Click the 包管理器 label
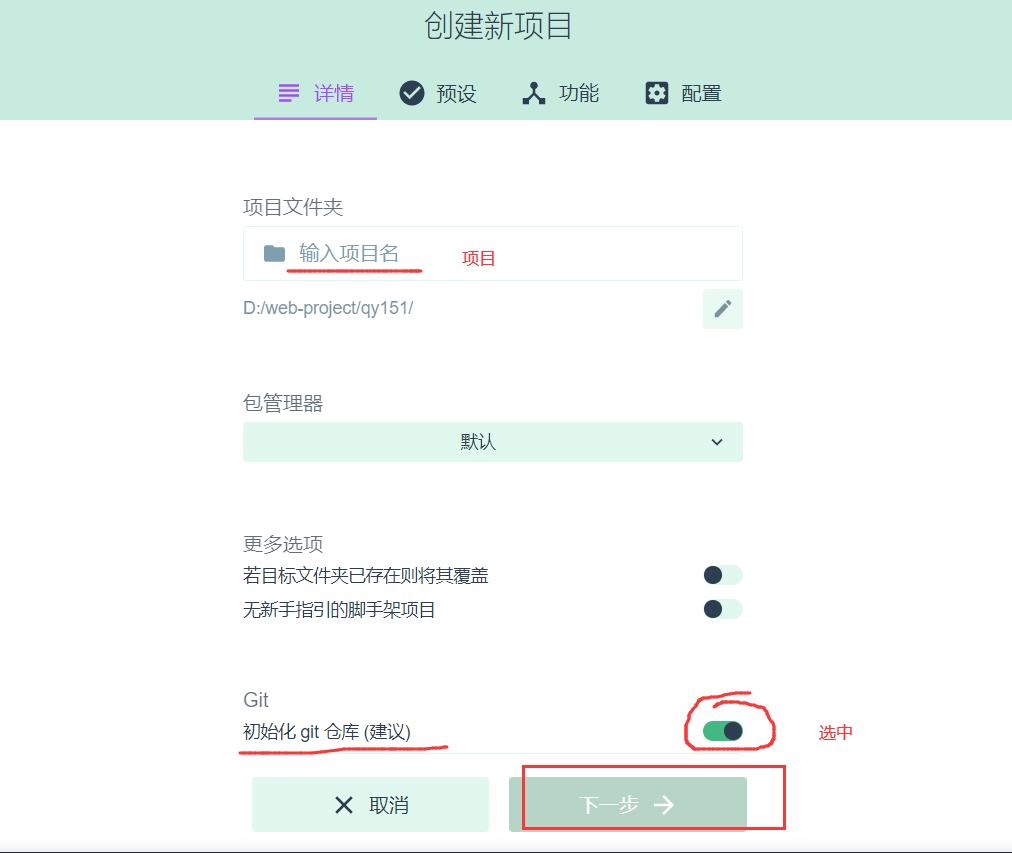Viewport: 1012px width, 853px height. pos(283,403)
